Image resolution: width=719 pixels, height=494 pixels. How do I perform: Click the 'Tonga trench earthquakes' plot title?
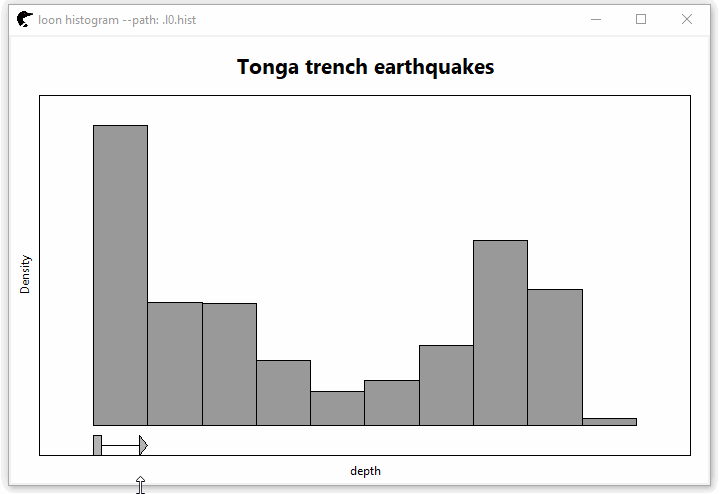click(365, 67)
